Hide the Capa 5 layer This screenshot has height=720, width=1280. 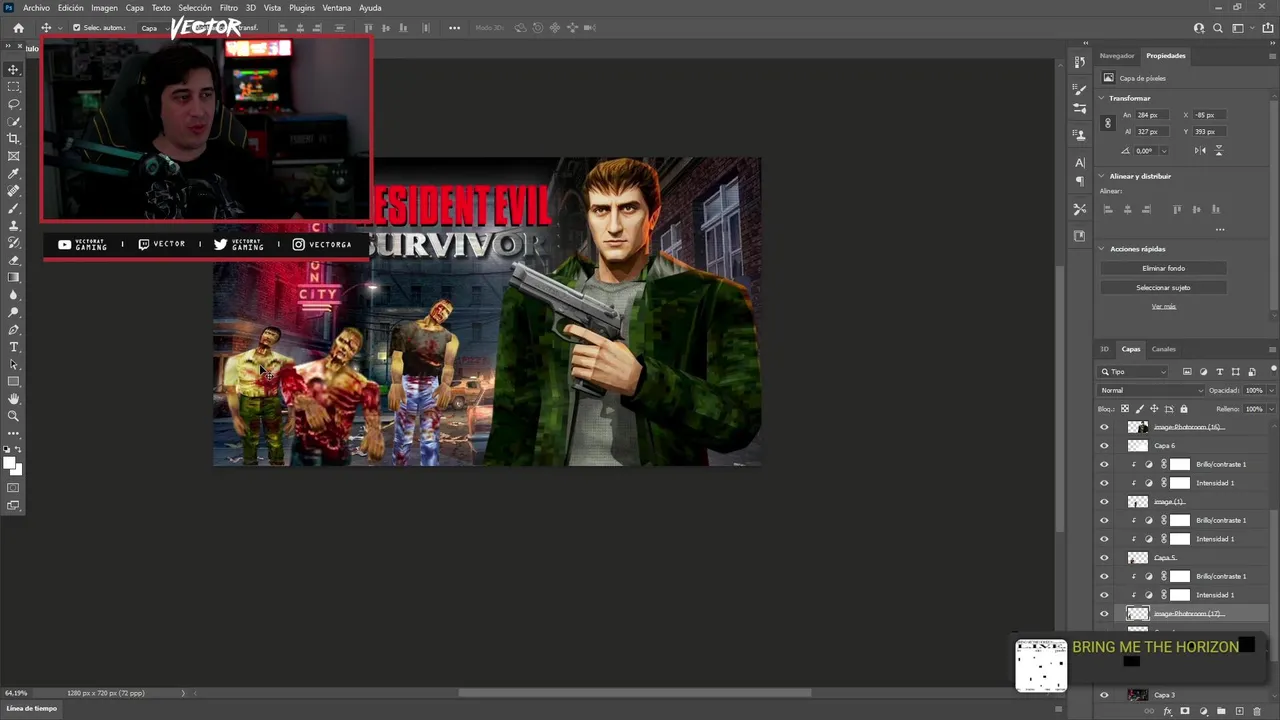(1104, 558)
